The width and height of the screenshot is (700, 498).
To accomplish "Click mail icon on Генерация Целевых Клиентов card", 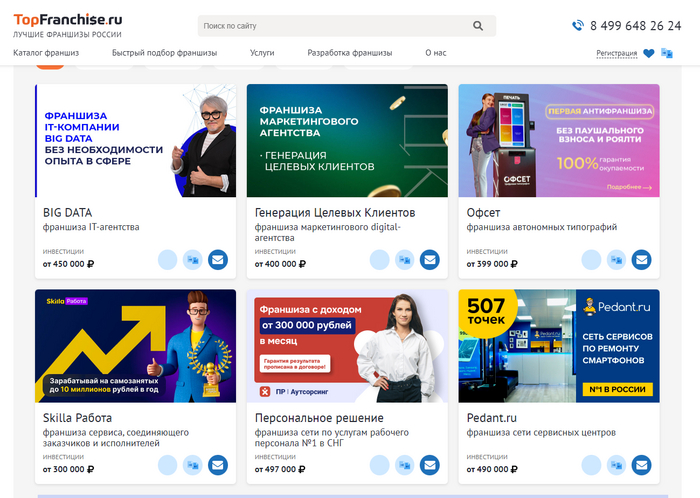I will pos(429,260).
